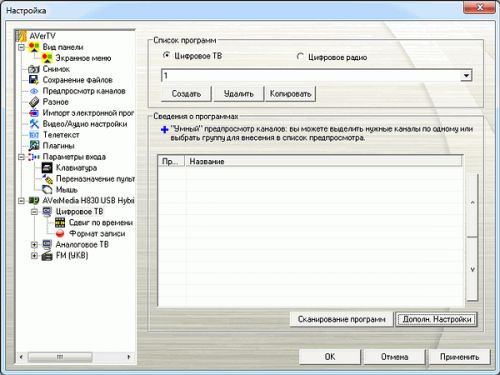Select the Цифровое радио radio button

pyautogui.click(x=300, y=57)
